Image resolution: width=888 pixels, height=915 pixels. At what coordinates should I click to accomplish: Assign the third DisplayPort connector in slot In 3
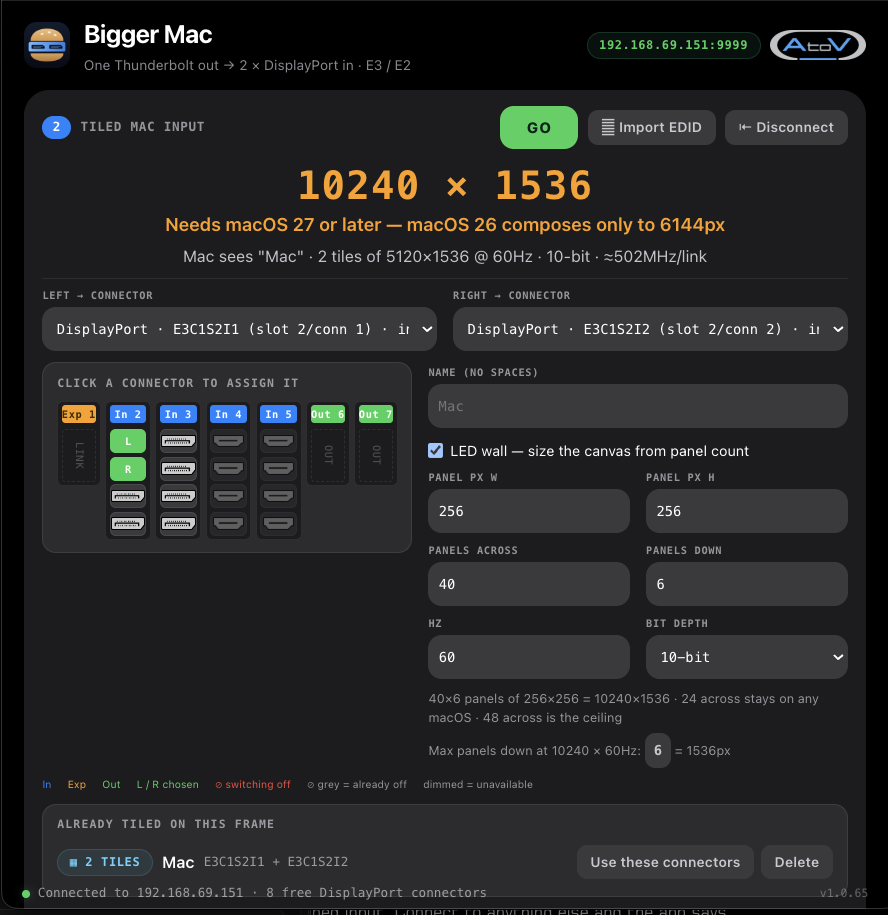179,497
